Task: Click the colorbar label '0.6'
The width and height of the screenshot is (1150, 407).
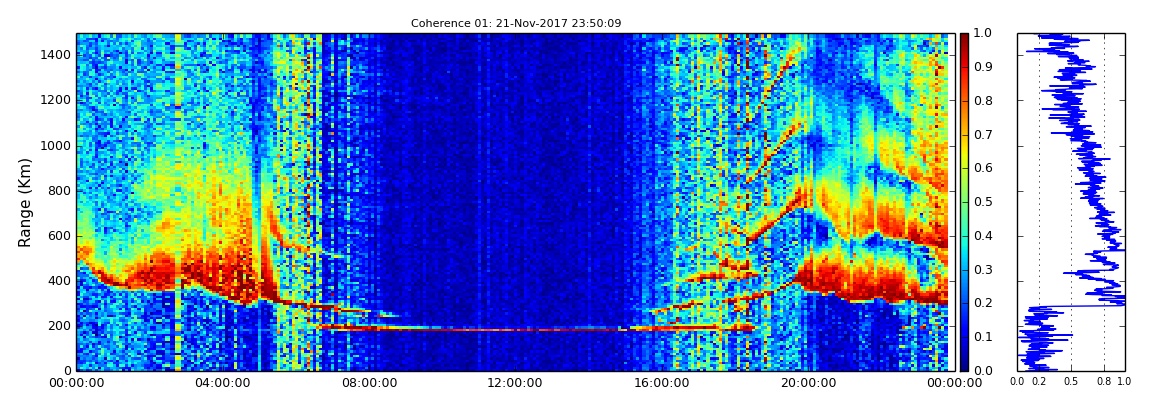Action: pos(981,168)
